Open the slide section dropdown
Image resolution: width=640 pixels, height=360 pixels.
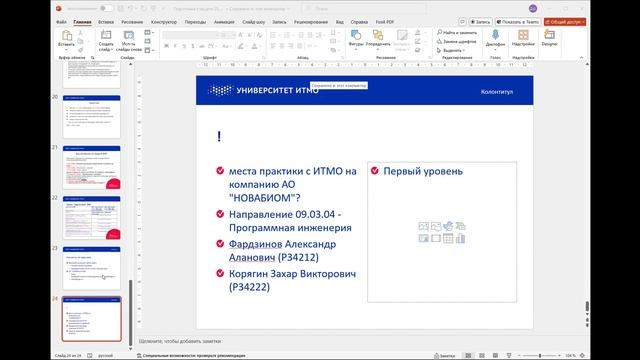point(149,50)
